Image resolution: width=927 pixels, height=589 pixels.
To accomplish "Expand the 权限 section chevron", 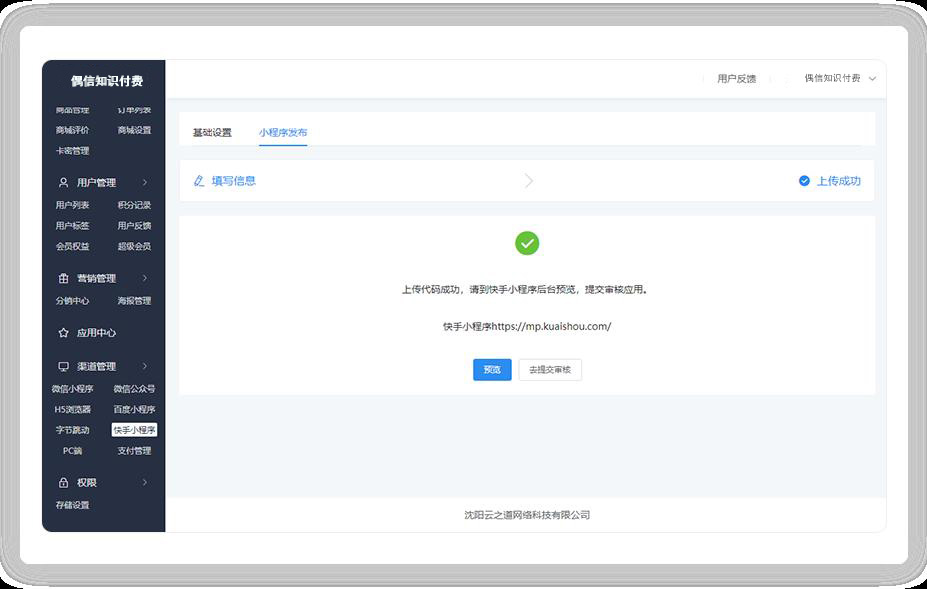I will coord(145,483).
